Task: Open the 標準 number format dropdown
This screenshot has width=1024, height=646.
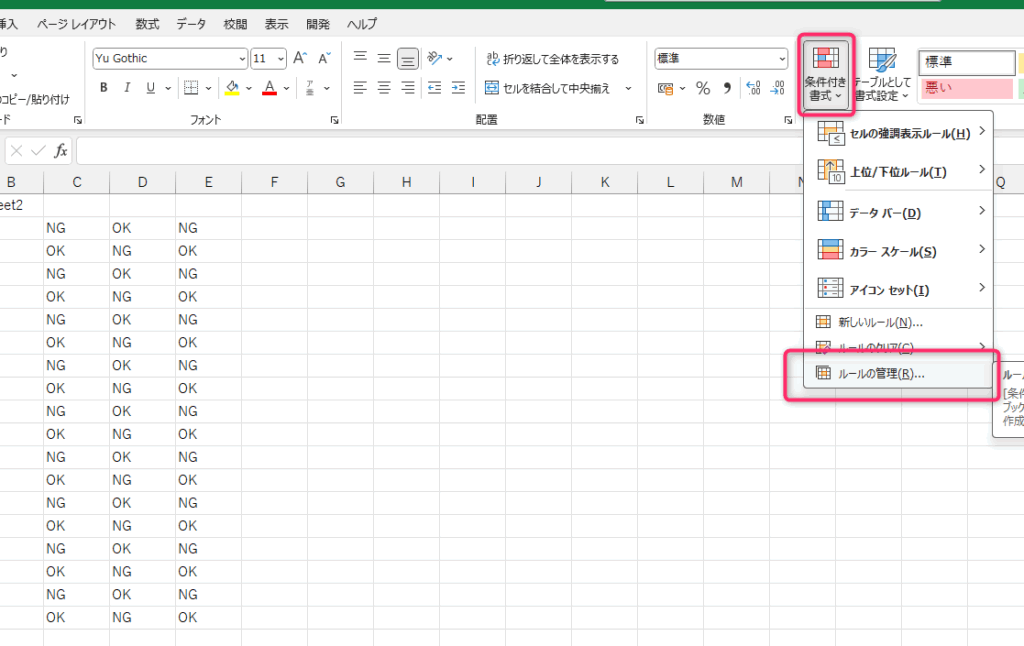Action: [781, 59]
